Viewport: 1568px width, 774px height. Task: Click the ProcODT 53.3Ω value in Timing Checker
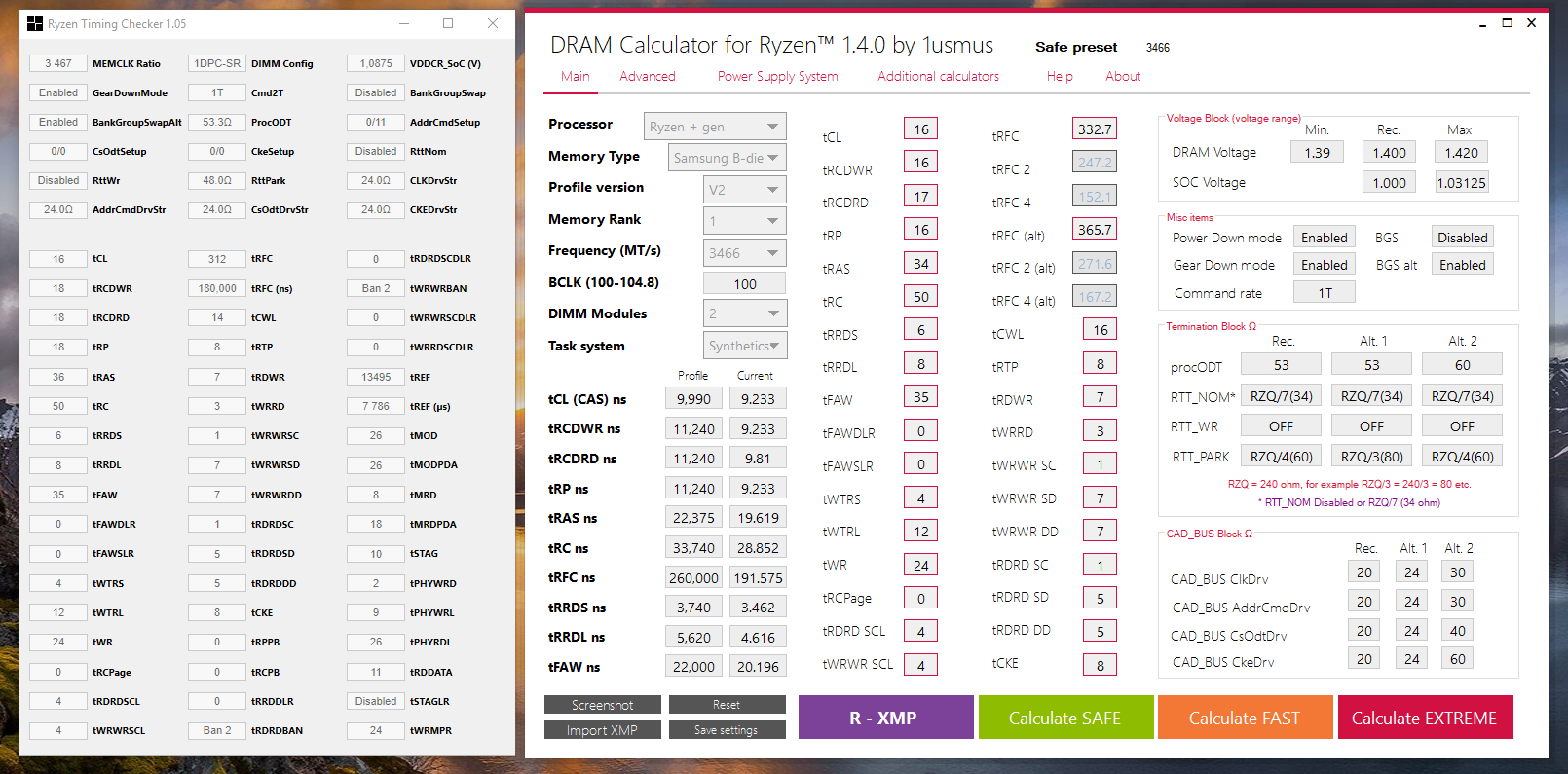(217, 122)
